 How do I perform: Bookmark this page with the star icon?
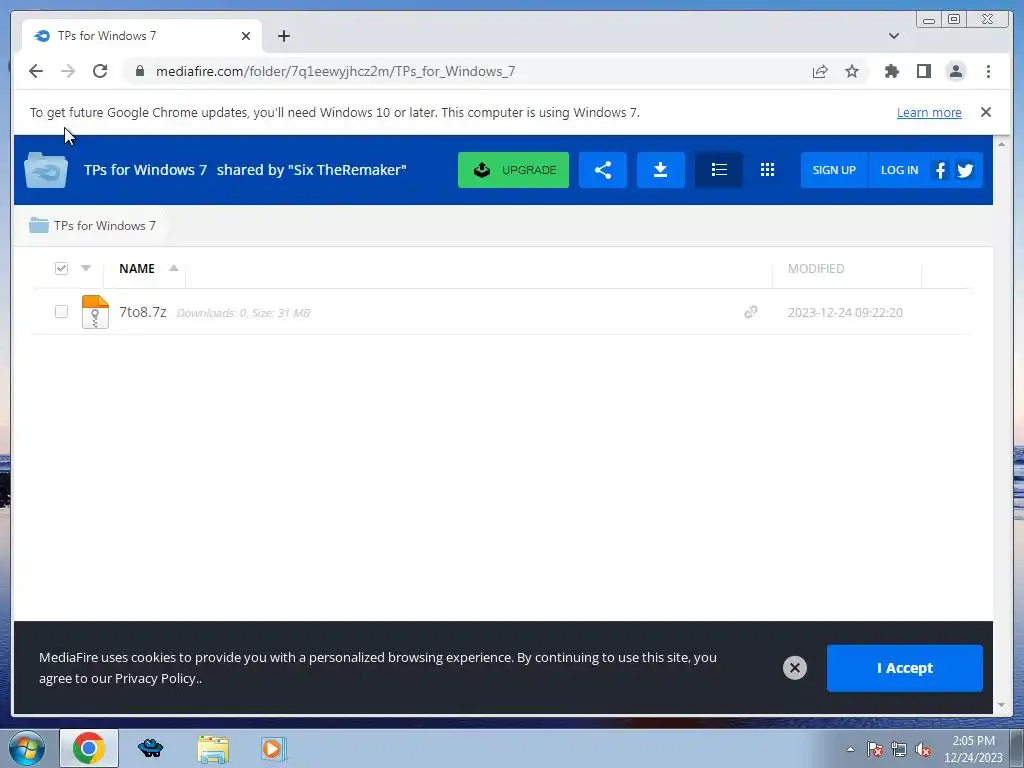(x=852, y=71)
